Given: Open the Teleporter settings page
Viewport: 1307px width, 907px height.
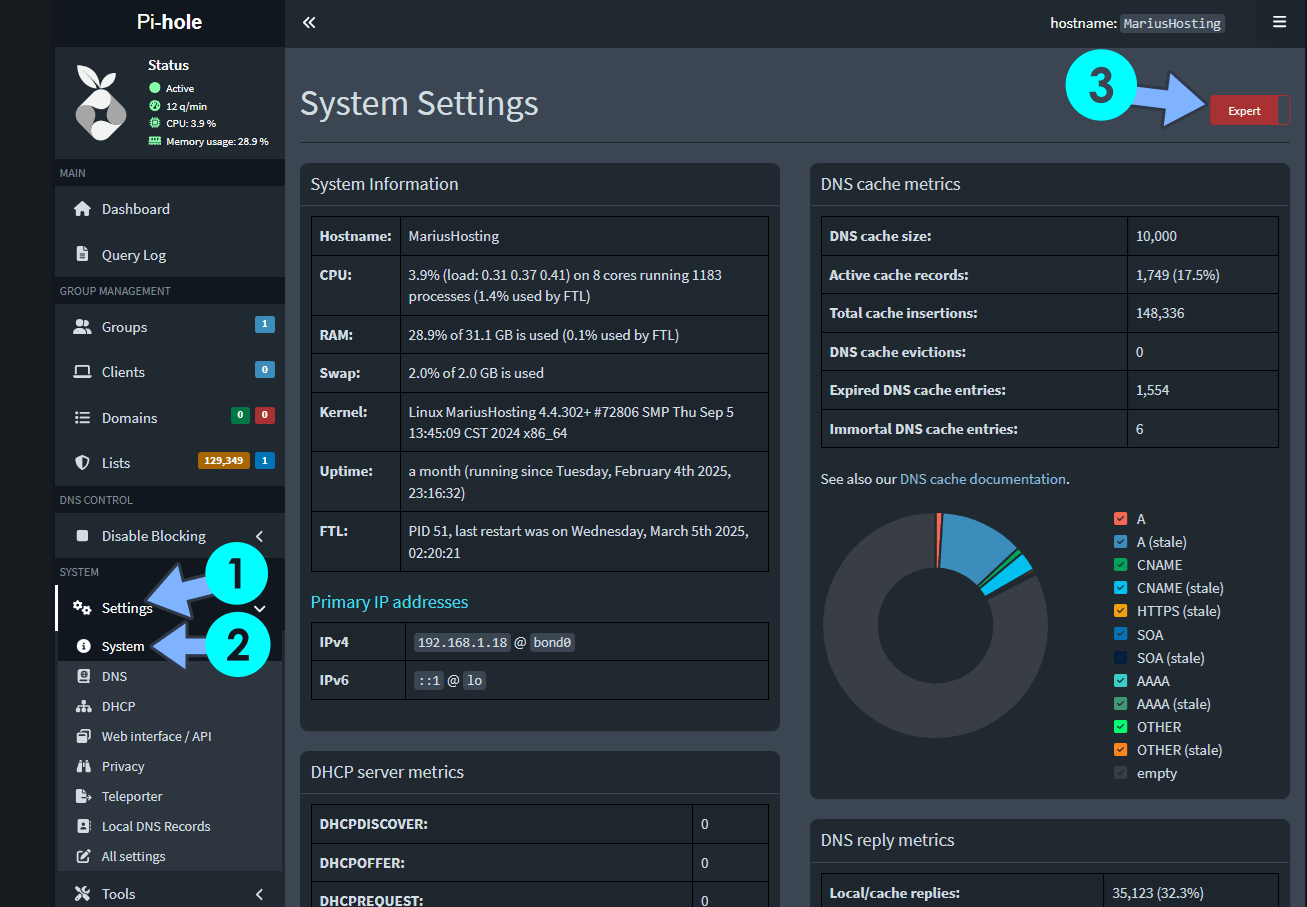Looking at the screenshot, I should point(170,796).
